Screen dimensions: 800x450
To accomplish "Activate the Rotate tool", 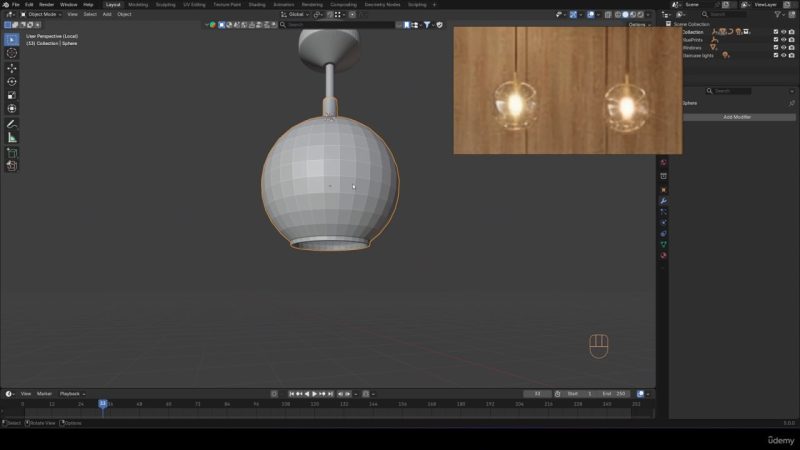I will pos(12,82).
